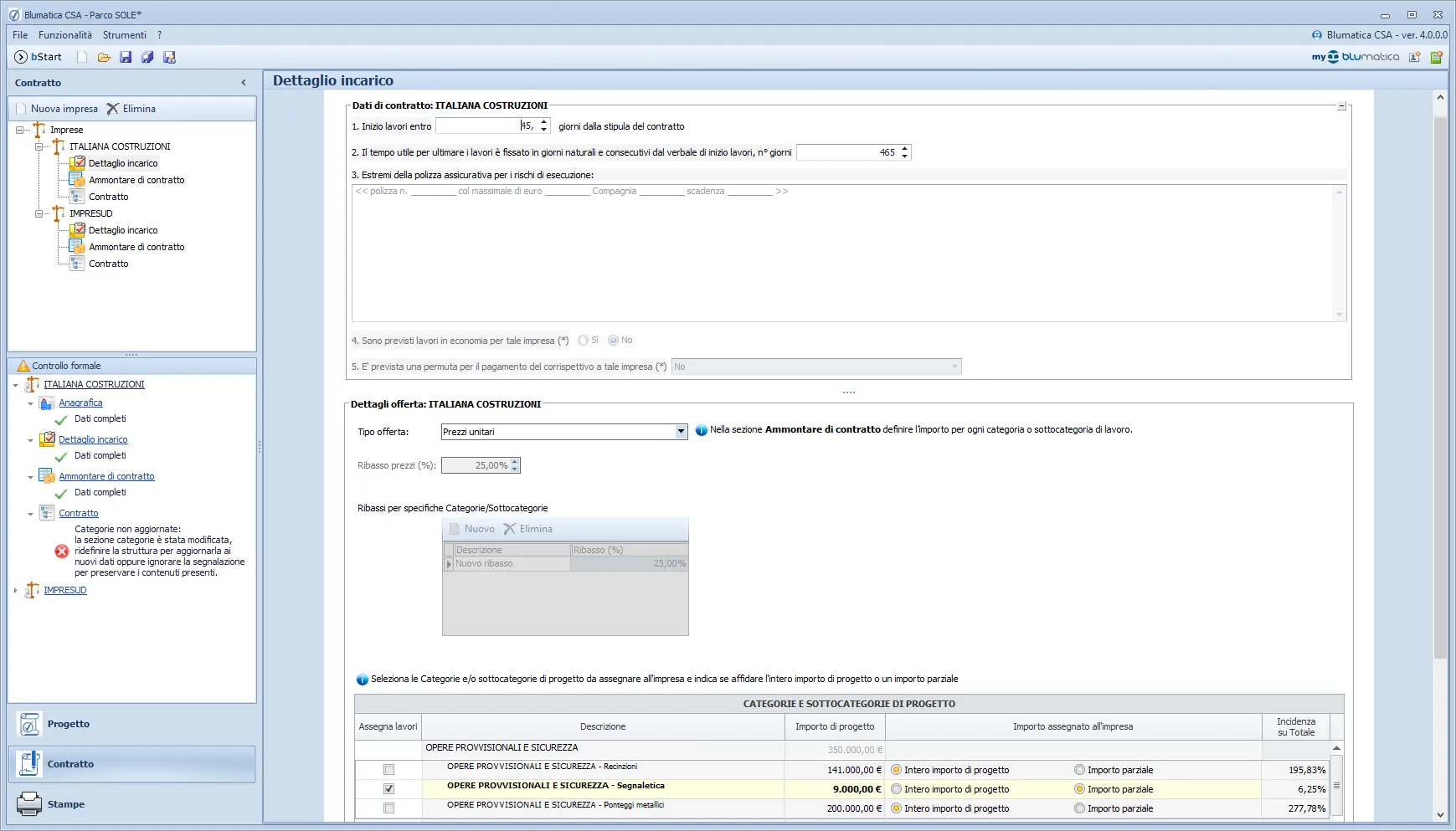The image size is (1456, 831).
Task: Check Assegna lavori for Ponteggi metallici row
Action: pyautogui.click(x=388, y=808)
